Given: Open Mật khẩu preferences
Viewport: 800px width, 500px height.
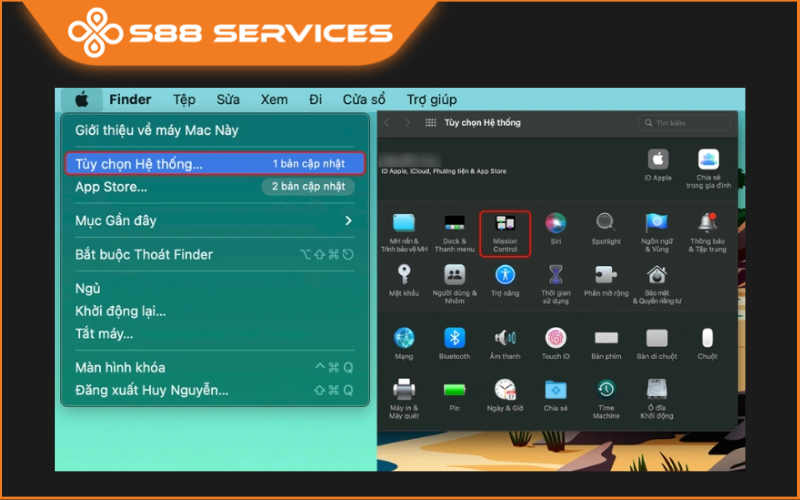Looking at the screenshot, I should click(x=404, y=281).
